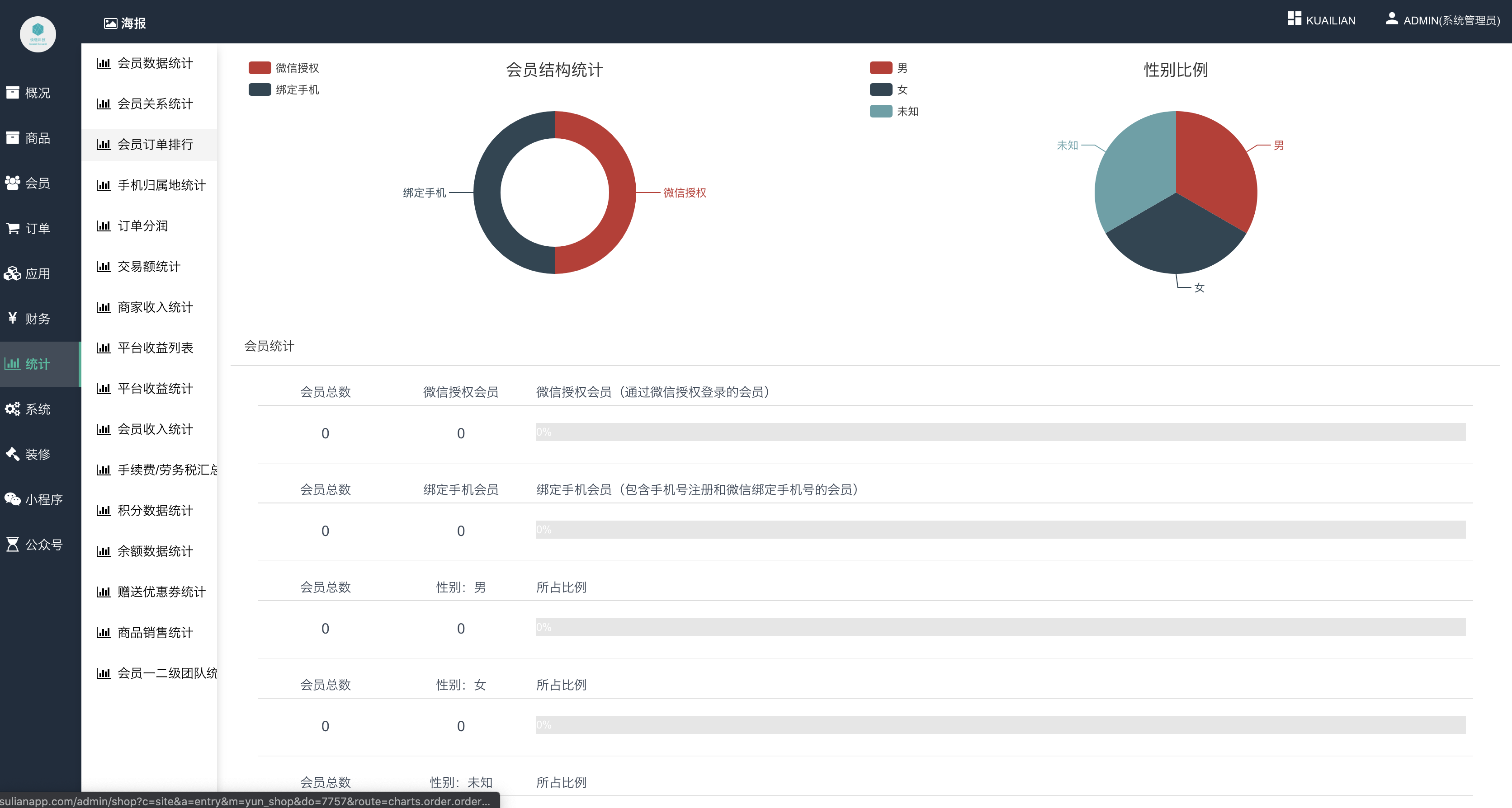Open the 平台收益统计 submenu item
This screenshot has height=808, width=1512.
click(x=149, y=389)
